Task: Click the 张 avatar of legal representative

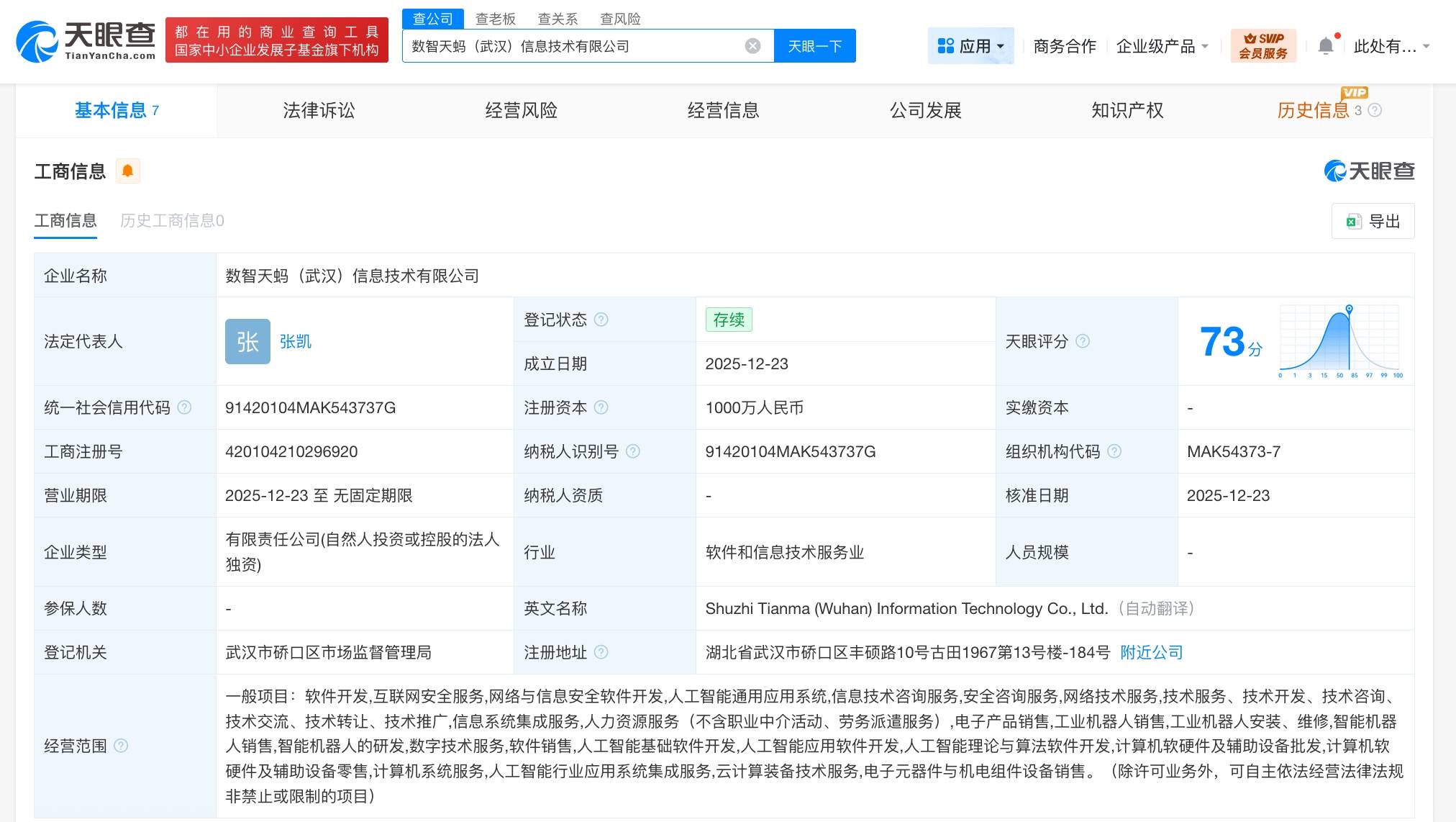Action: coord(247,341)
